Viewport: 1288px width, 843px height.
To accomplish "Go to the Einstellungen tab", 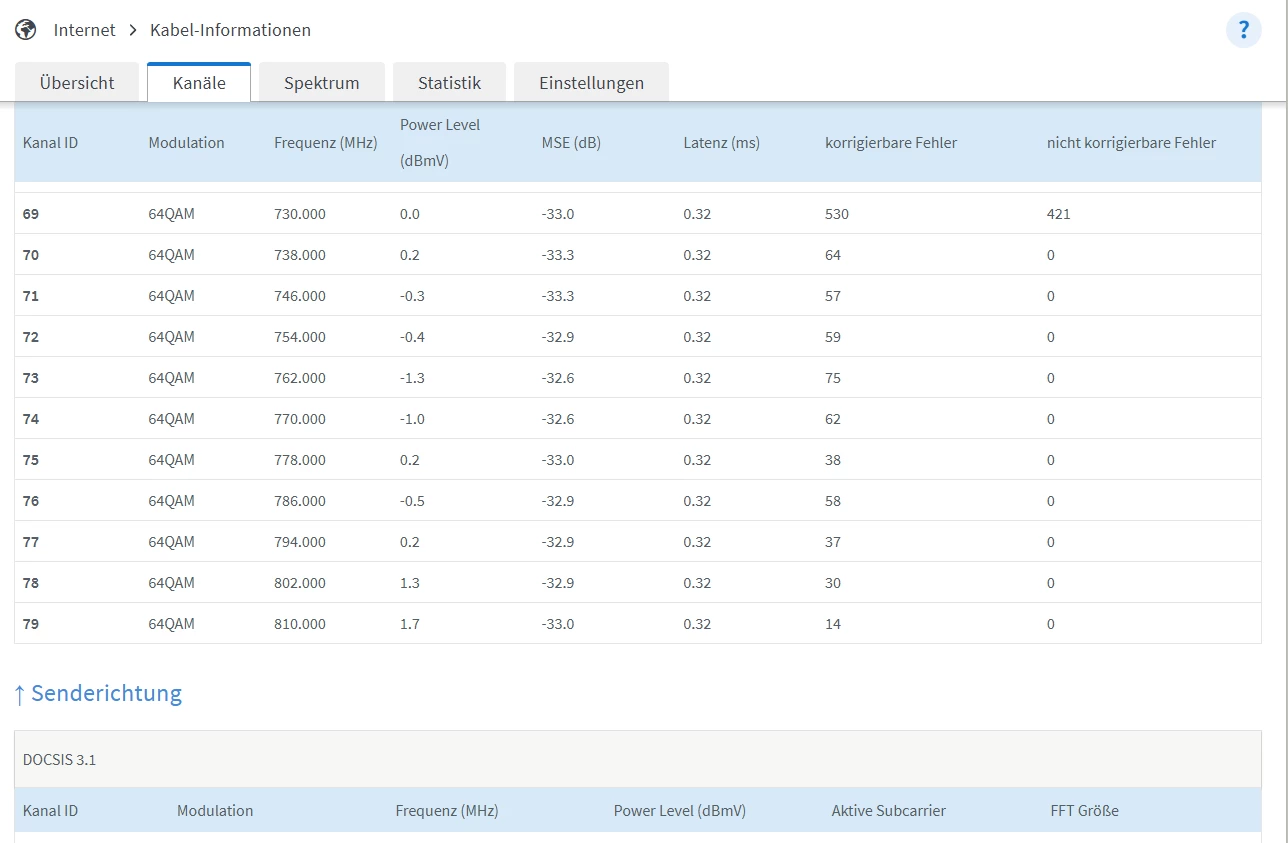I will click(591, 83).
